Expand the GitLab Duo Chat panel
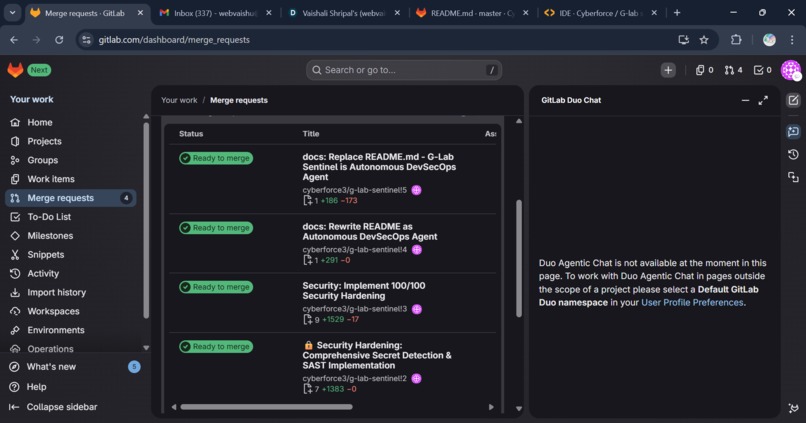 [763, 100]
